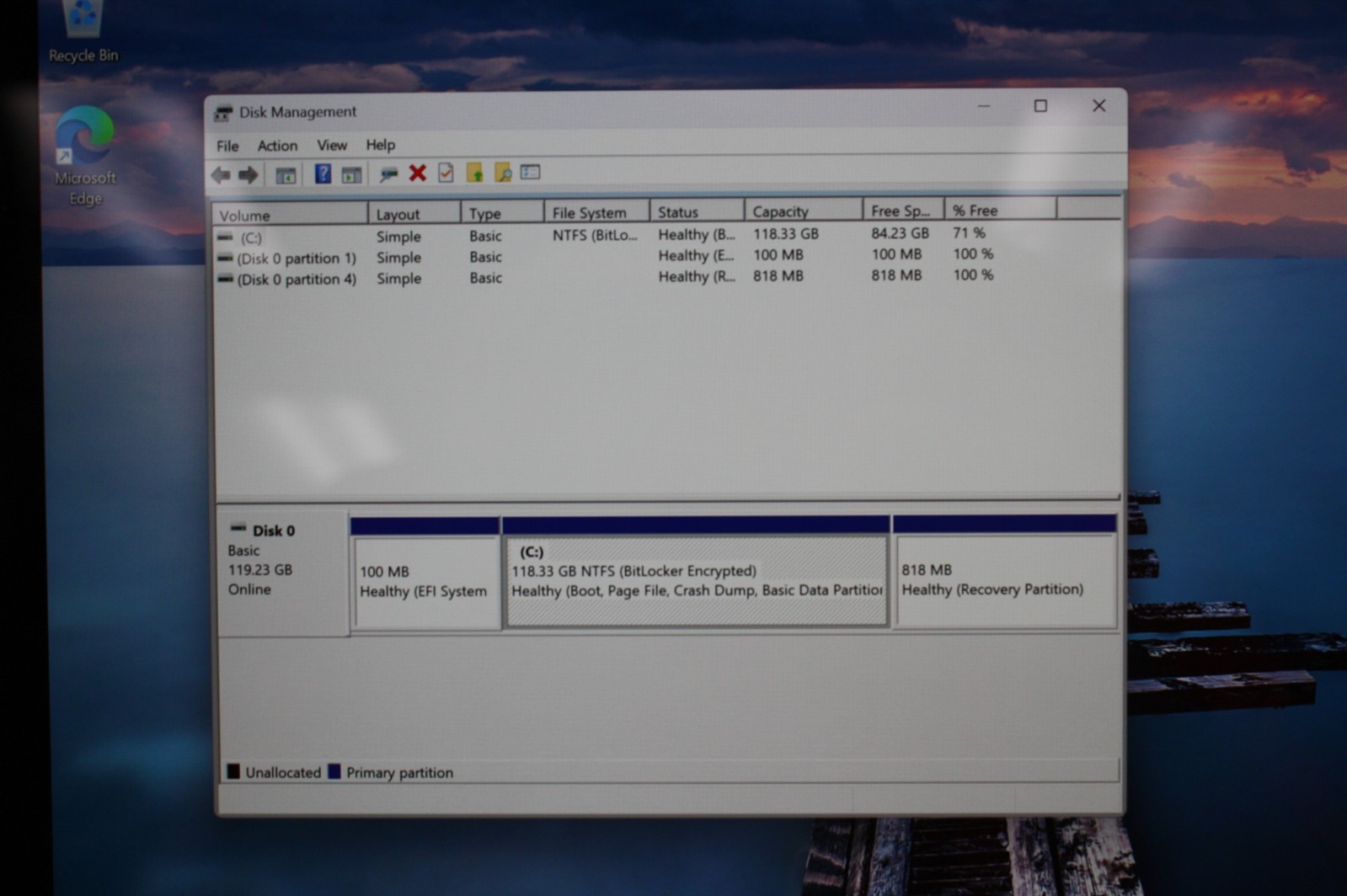The height and width of the screenshot is (896, 1347).
Task: Click the yellow folder up-arrow icon
Action: (x=474, y=173)
